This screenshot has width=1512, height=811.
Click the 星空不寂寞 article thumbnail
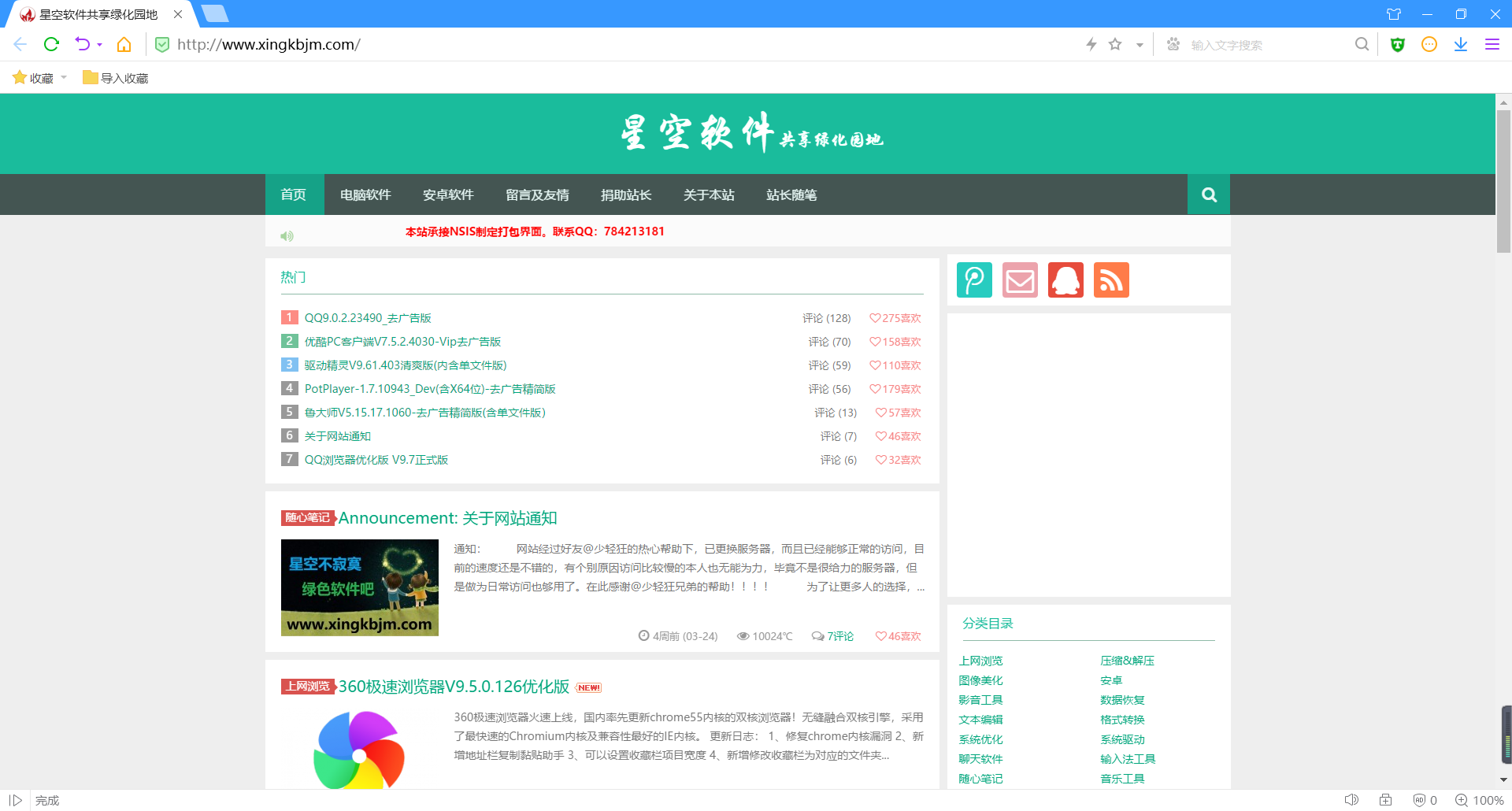coord(360,587)
